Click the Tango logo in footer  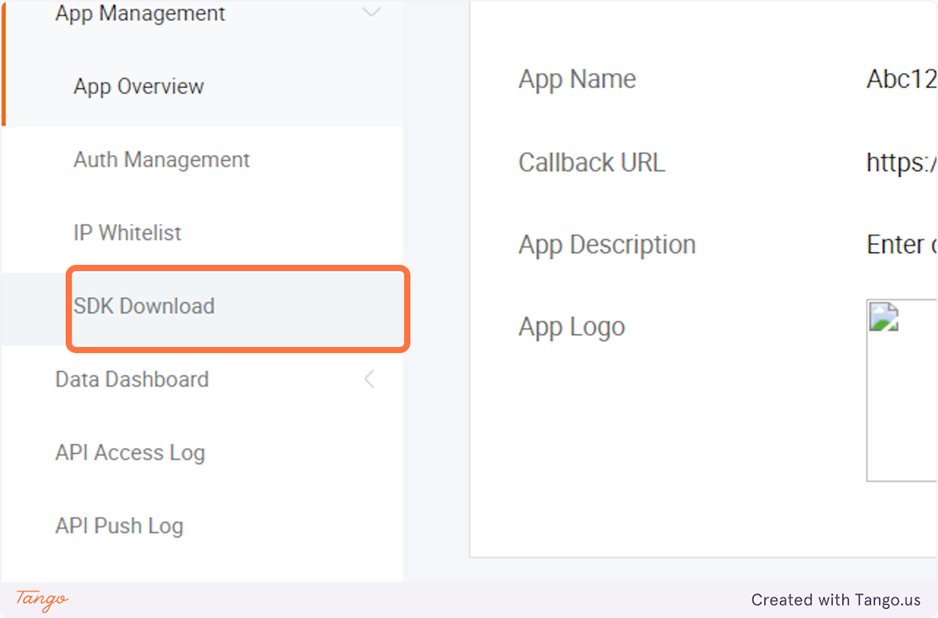42,599
